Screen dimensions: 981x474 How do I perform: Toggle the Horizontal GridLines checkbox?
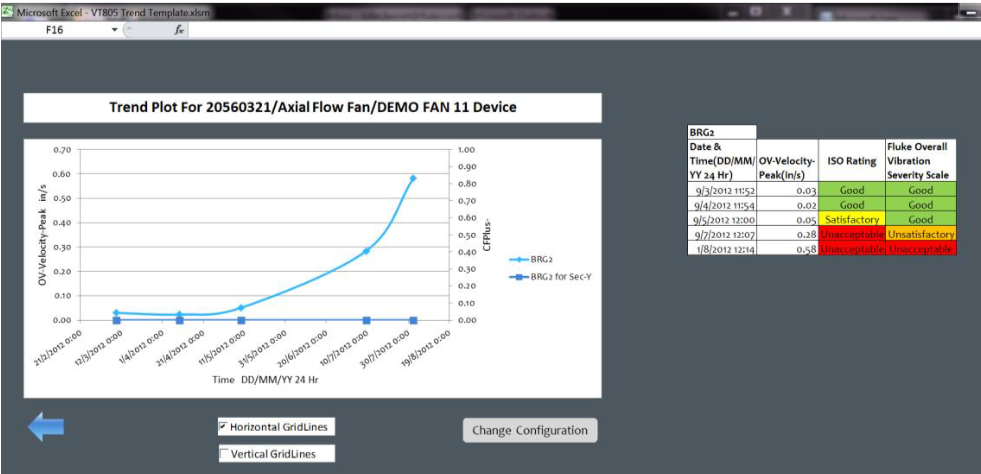pos(223,427)
